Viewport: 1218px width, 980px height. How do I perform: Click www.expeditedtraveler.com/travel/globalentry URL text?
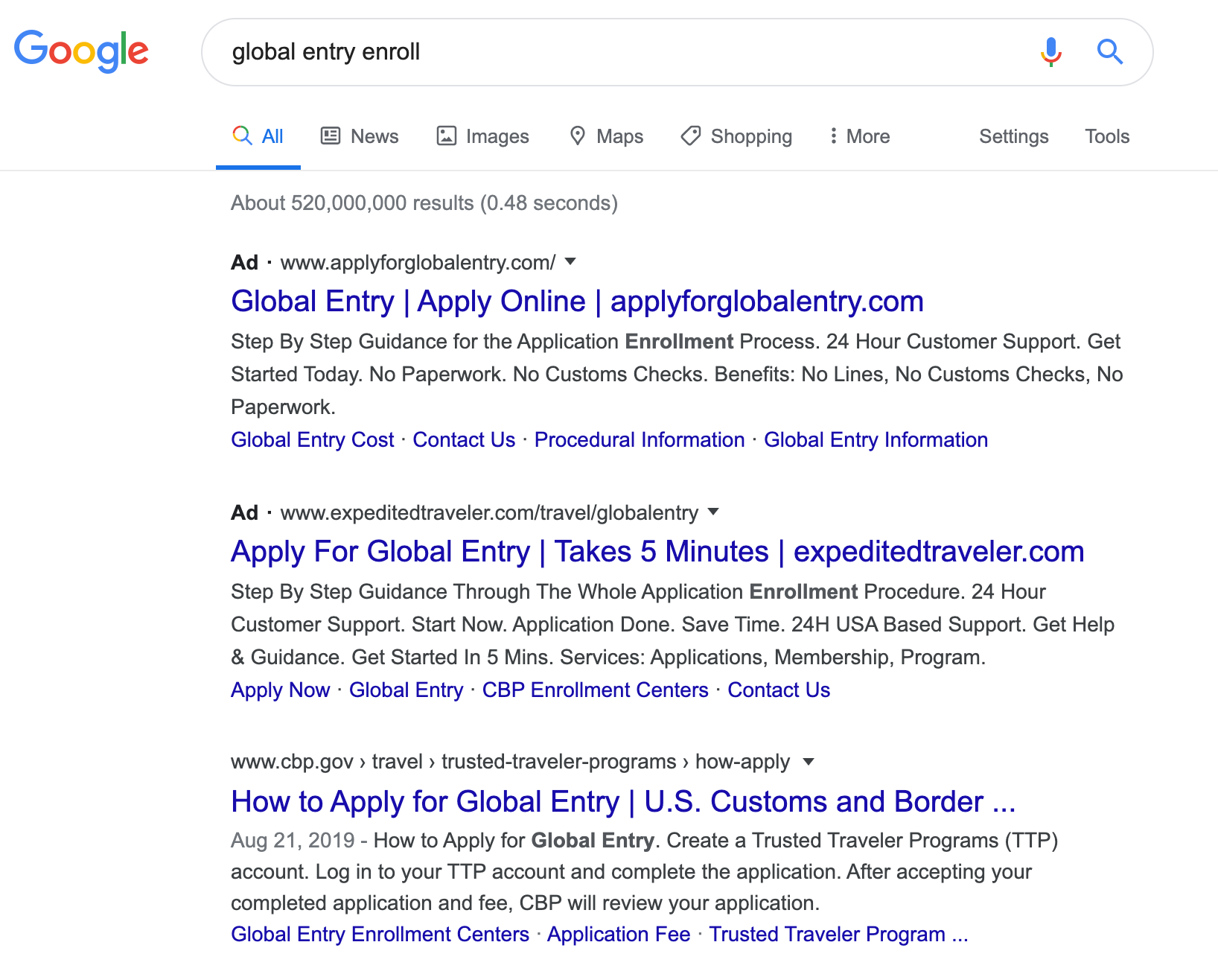point(489,513)
